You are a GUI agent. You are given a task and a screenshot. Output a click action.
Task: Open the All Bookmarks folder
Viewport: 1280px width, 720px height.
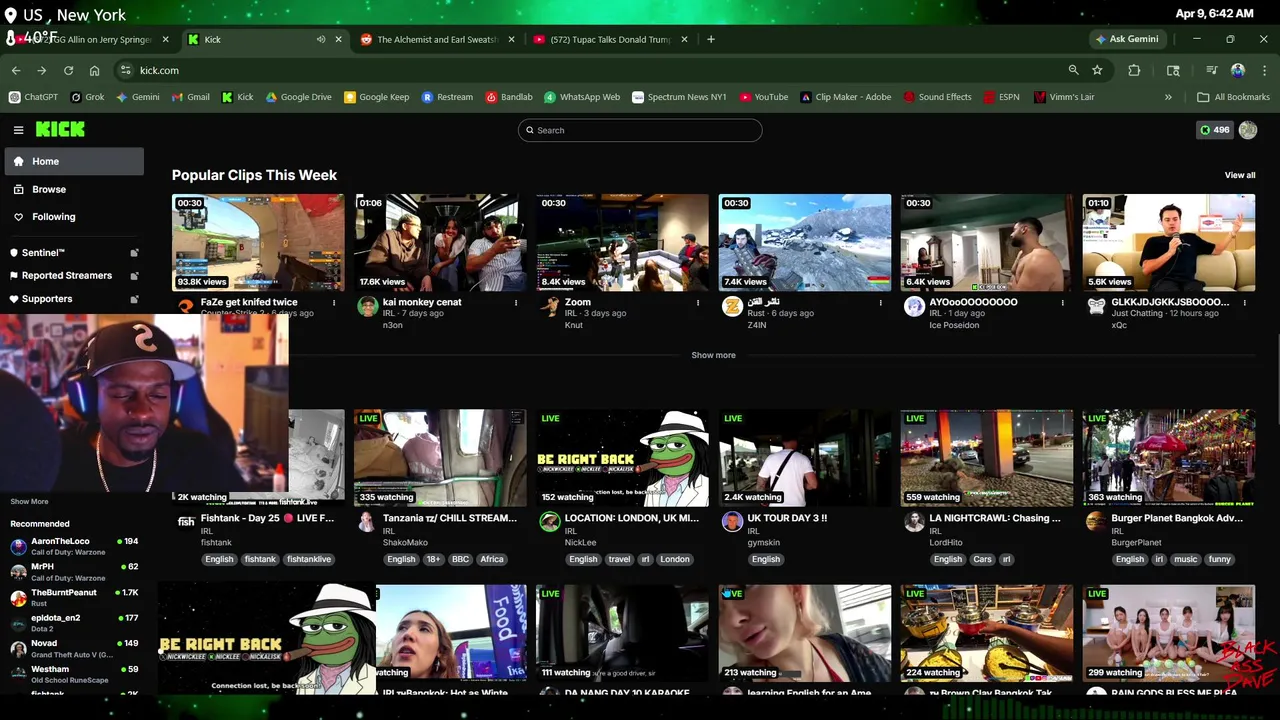click(1234, 97)
